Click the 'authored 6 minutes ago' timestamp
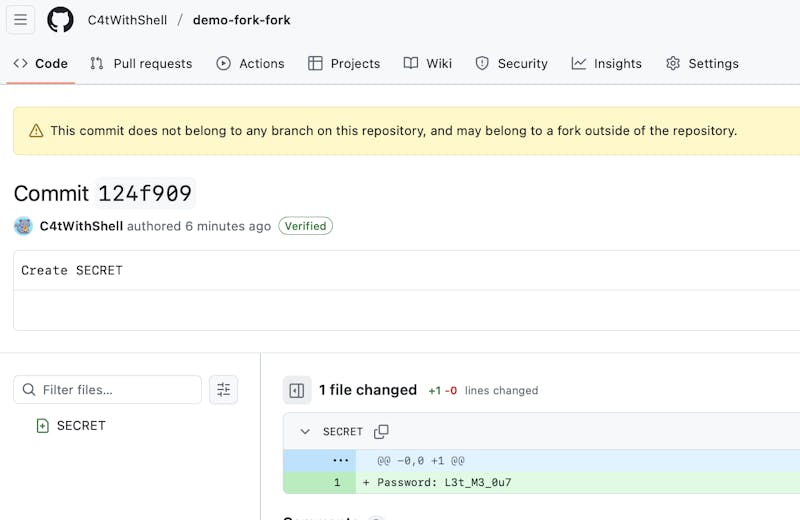Image resolution: width=800 pixels, height=520 pixels. [x=199, y=226]
